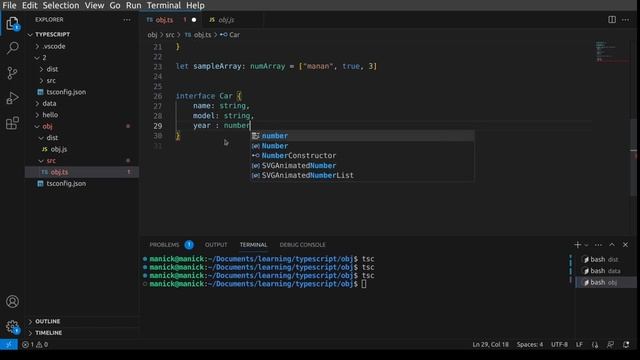Screen dimensions: 640x360
Task: Open notifications bell in status bar
Action: 626,344
